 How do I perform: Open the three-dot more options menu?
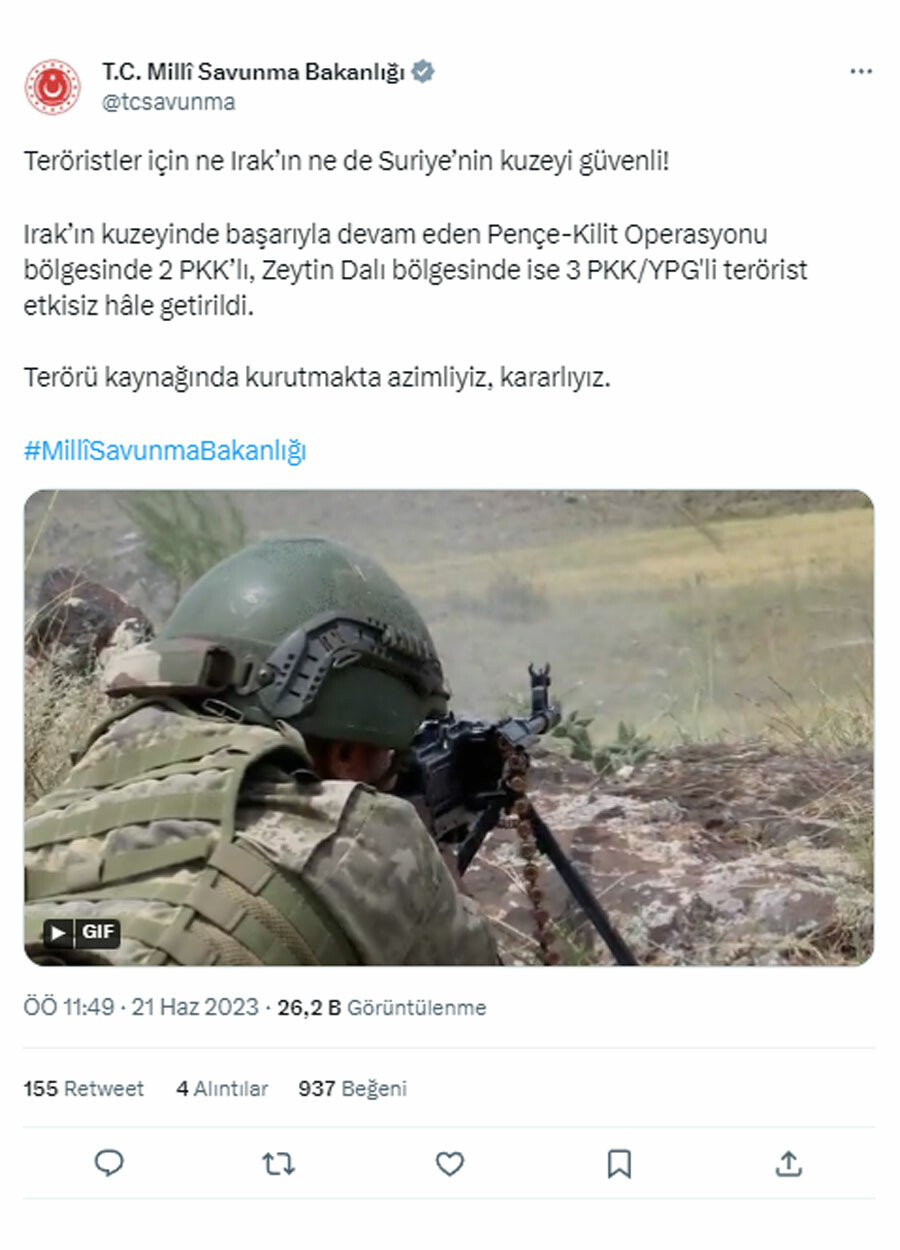point(860,72)
